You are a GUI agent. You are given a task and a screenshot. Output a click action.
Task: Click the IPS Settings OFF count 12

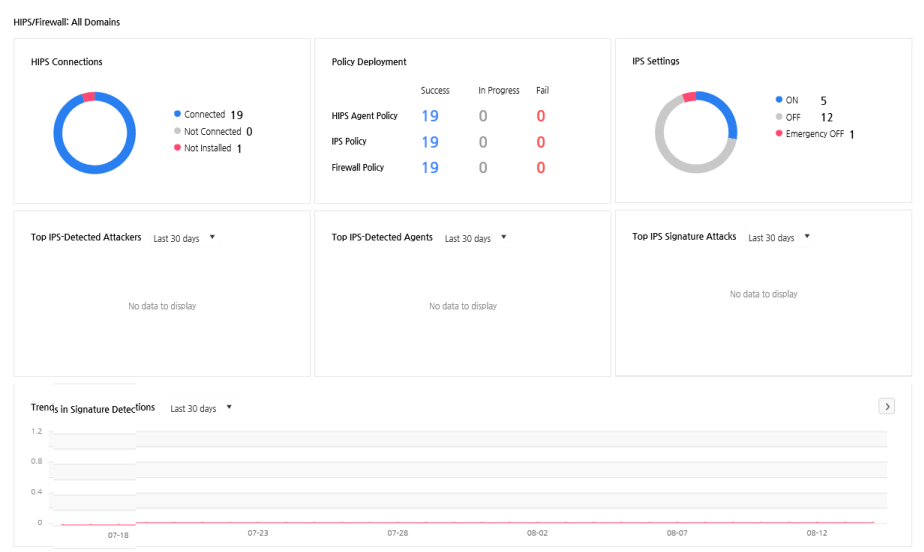(x=827, y=117)
